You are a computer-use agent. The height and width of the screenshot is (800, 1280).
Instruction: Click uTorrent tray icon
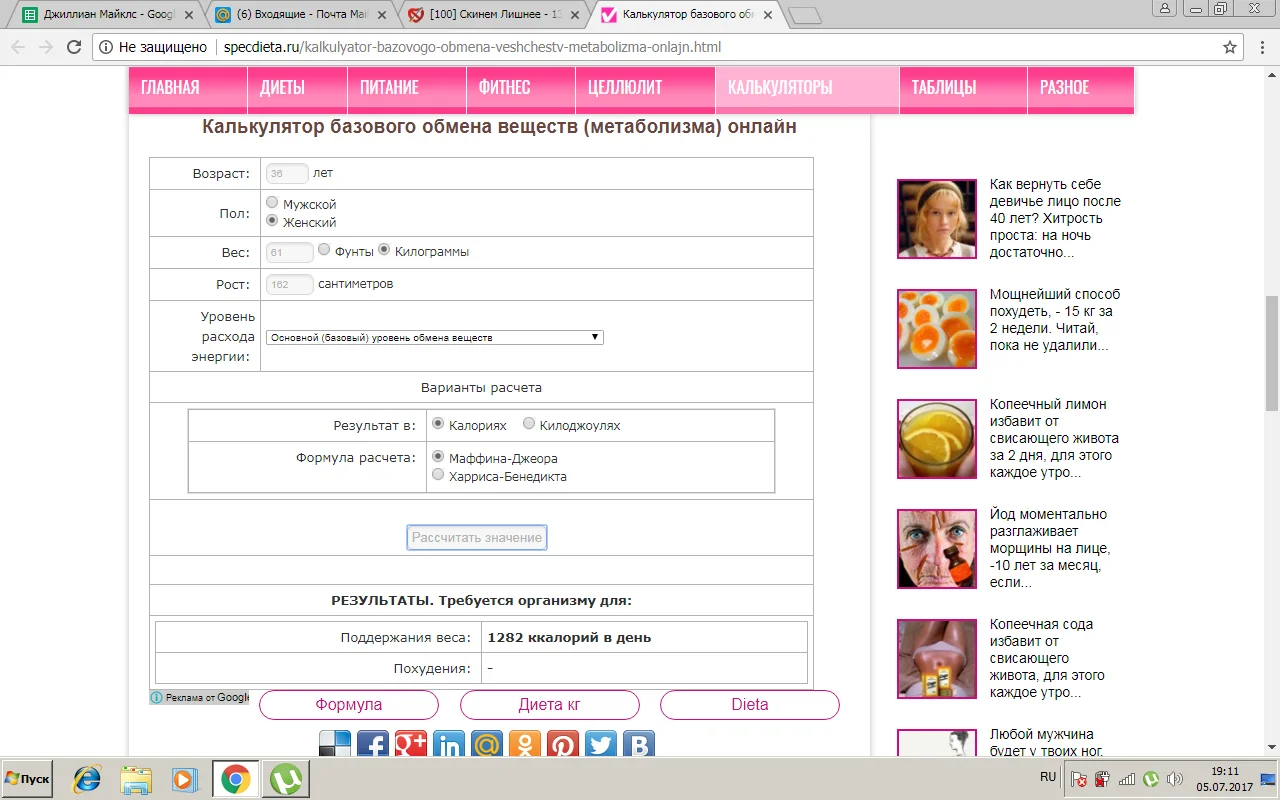click(x=1151, y=779)
